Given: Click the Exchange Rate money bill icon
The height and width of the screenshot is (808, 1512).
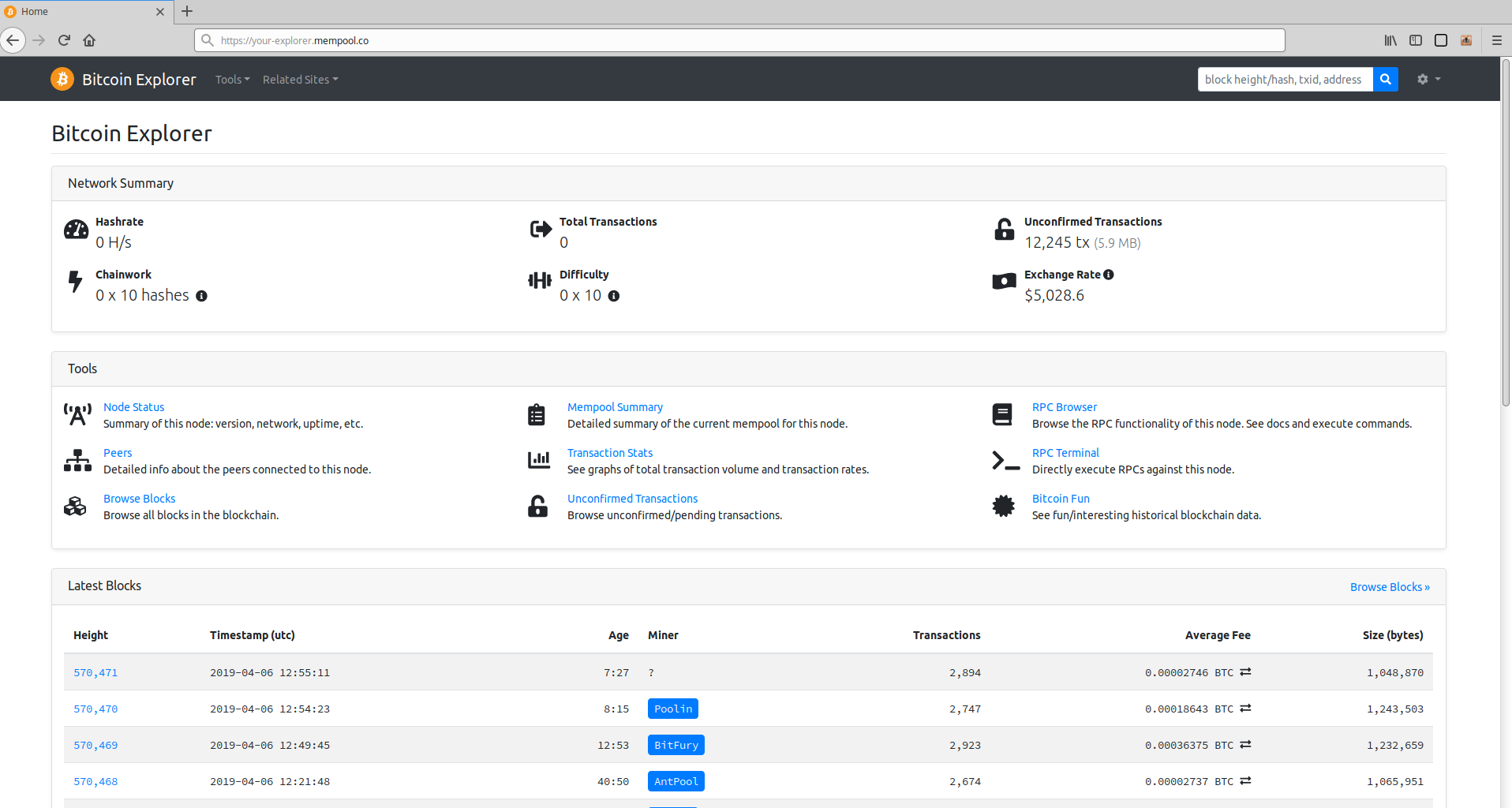Looking at the screenshot, I should [1004, 282].
